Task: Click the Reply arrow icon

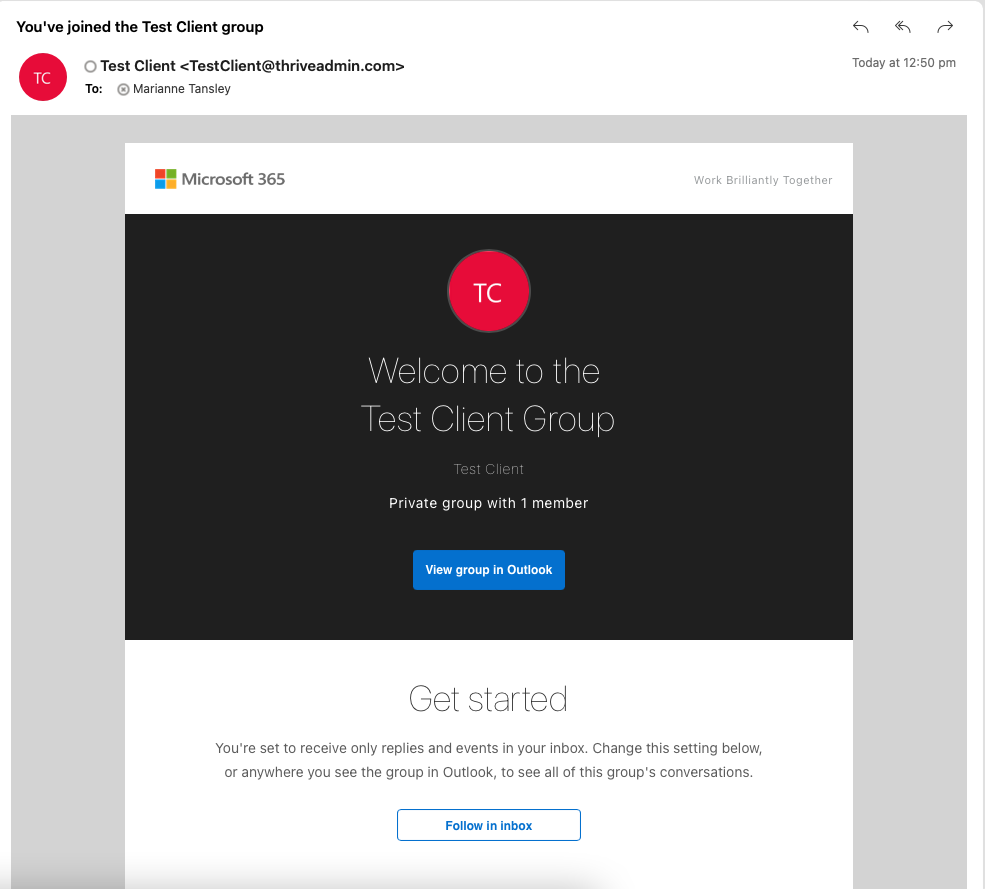Action: [x=861, y=27]
